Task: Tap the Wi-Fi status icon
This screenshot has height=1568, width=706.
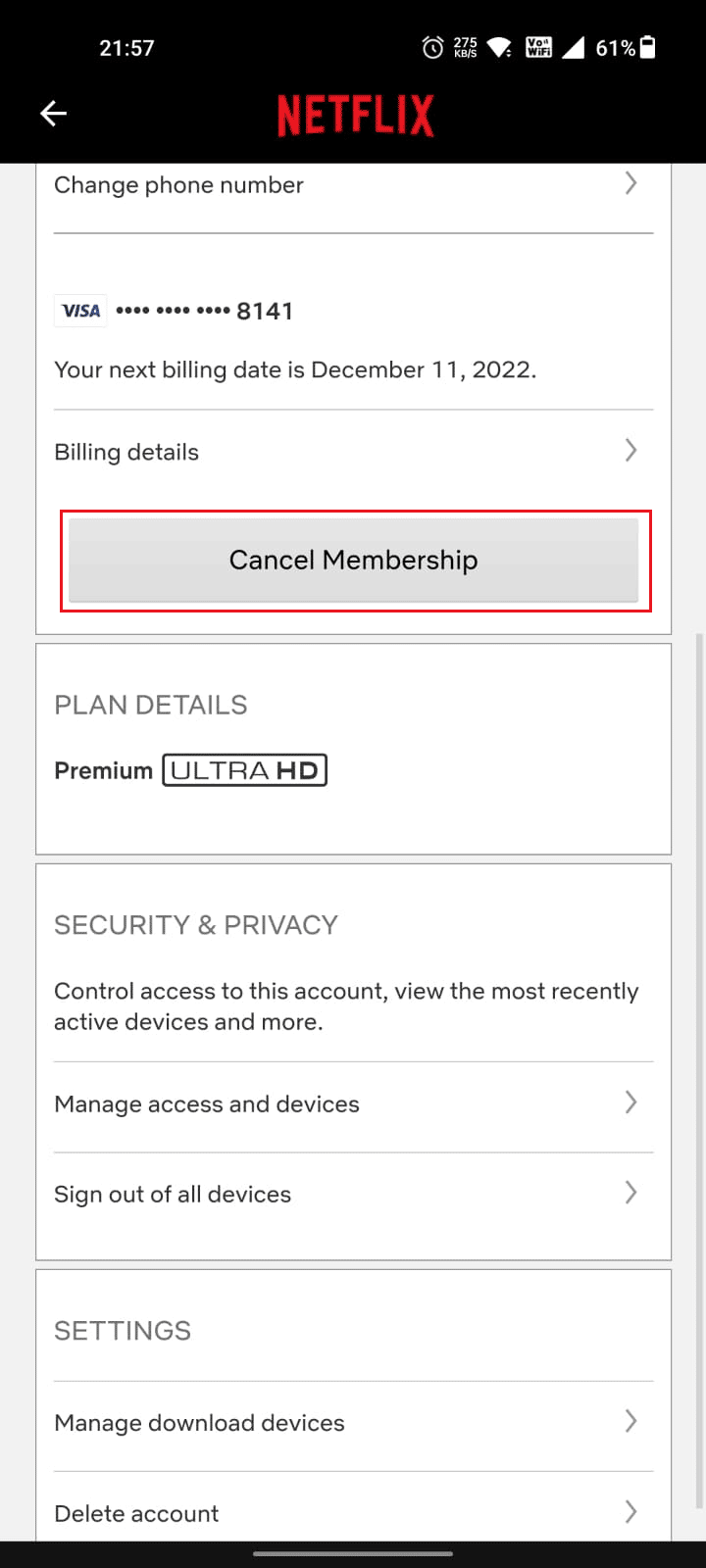Action: (x=499, y=47)
